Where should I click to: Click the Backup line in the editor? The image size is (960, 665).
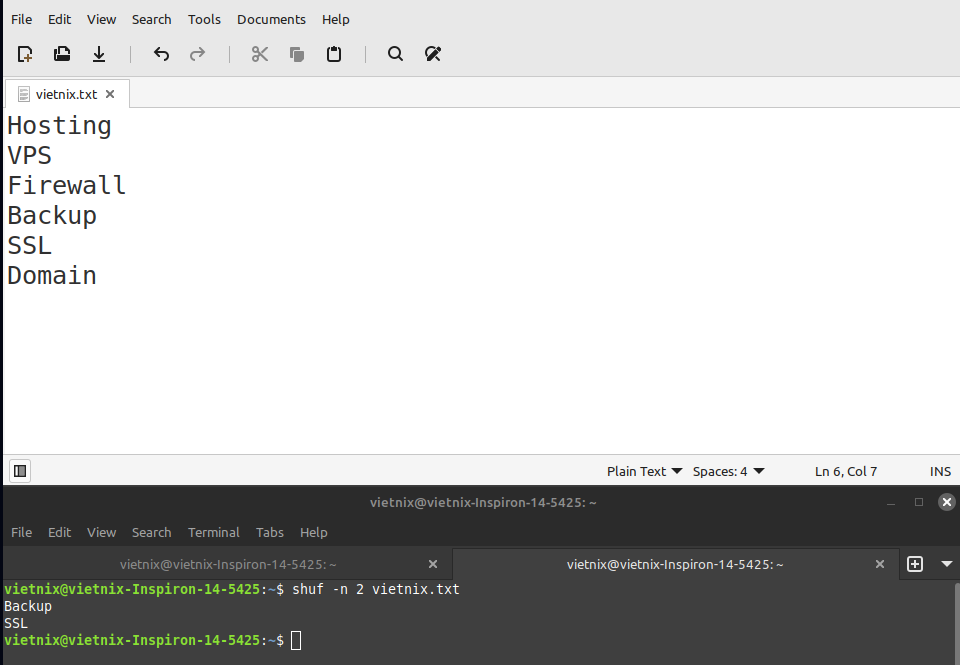52,216
